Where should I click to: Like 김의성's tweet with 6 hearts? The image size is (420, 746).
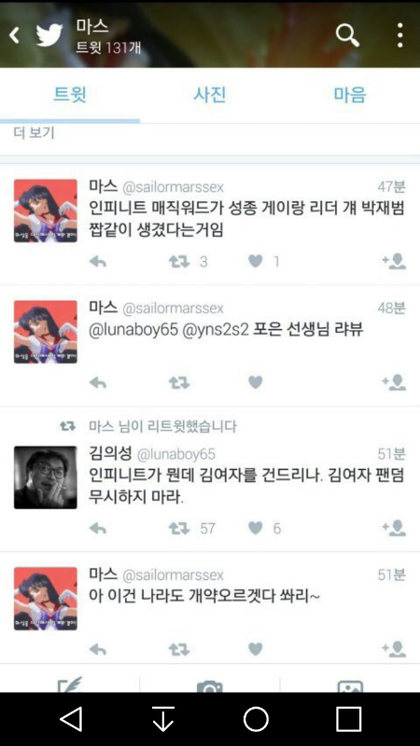[255, 528]
